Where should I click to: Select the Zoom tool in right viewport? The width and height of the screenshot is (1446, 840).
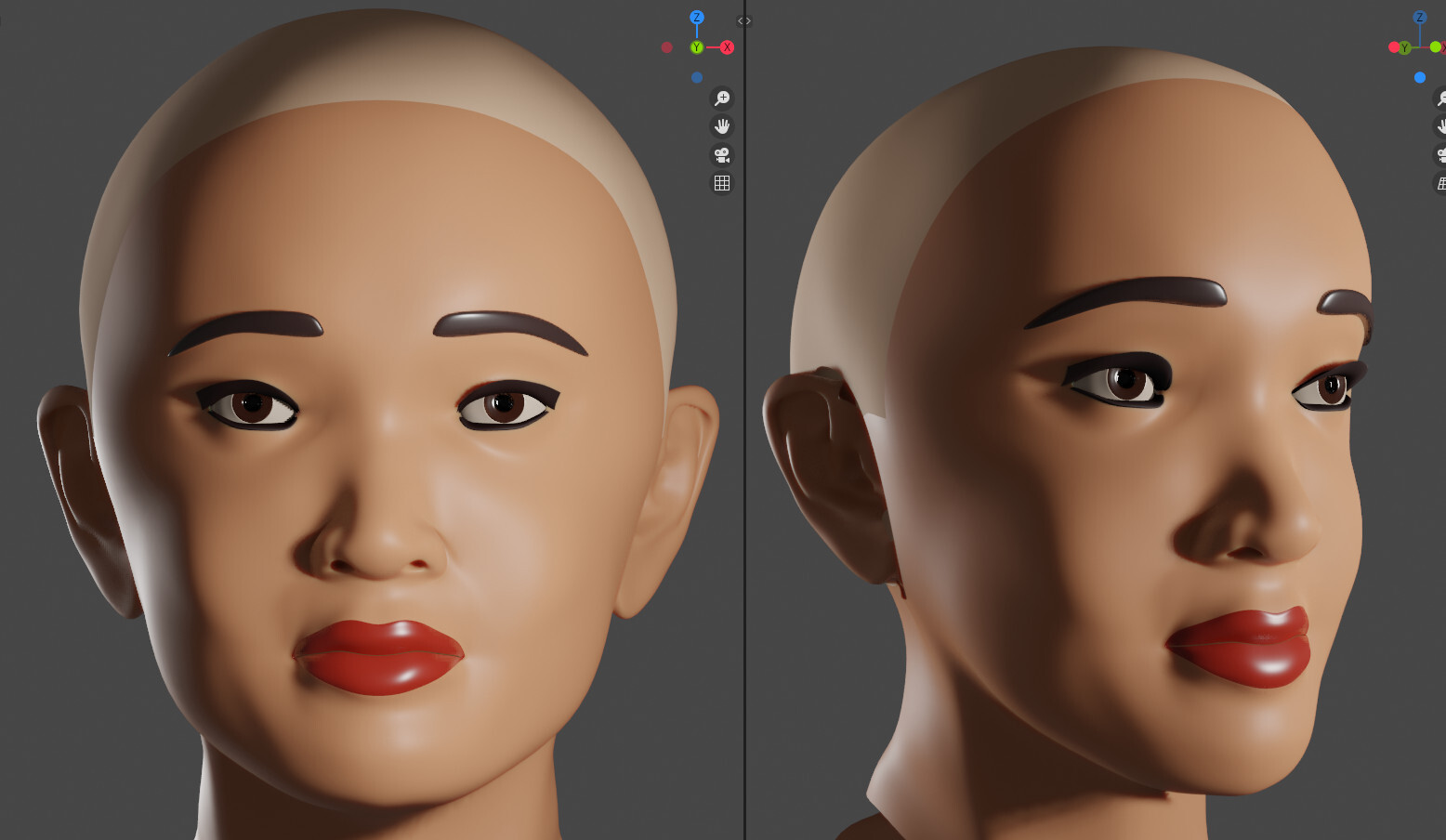(1440, 98)
